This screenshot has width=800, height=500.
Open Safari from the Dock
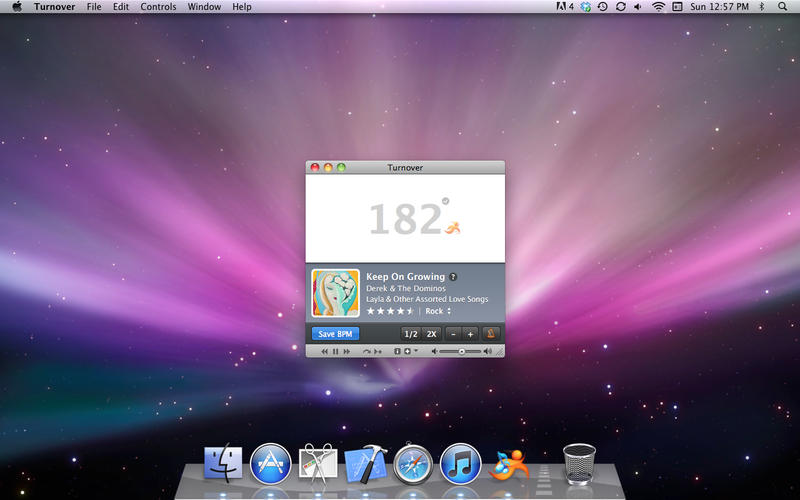(413, 464)
